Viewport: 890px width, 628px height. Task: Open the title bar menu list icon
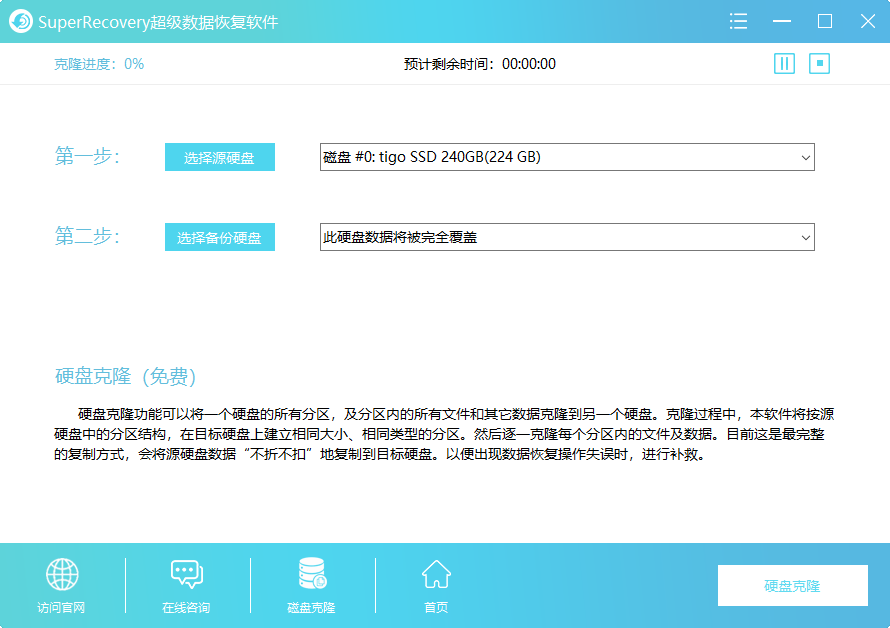coord(738,22)
